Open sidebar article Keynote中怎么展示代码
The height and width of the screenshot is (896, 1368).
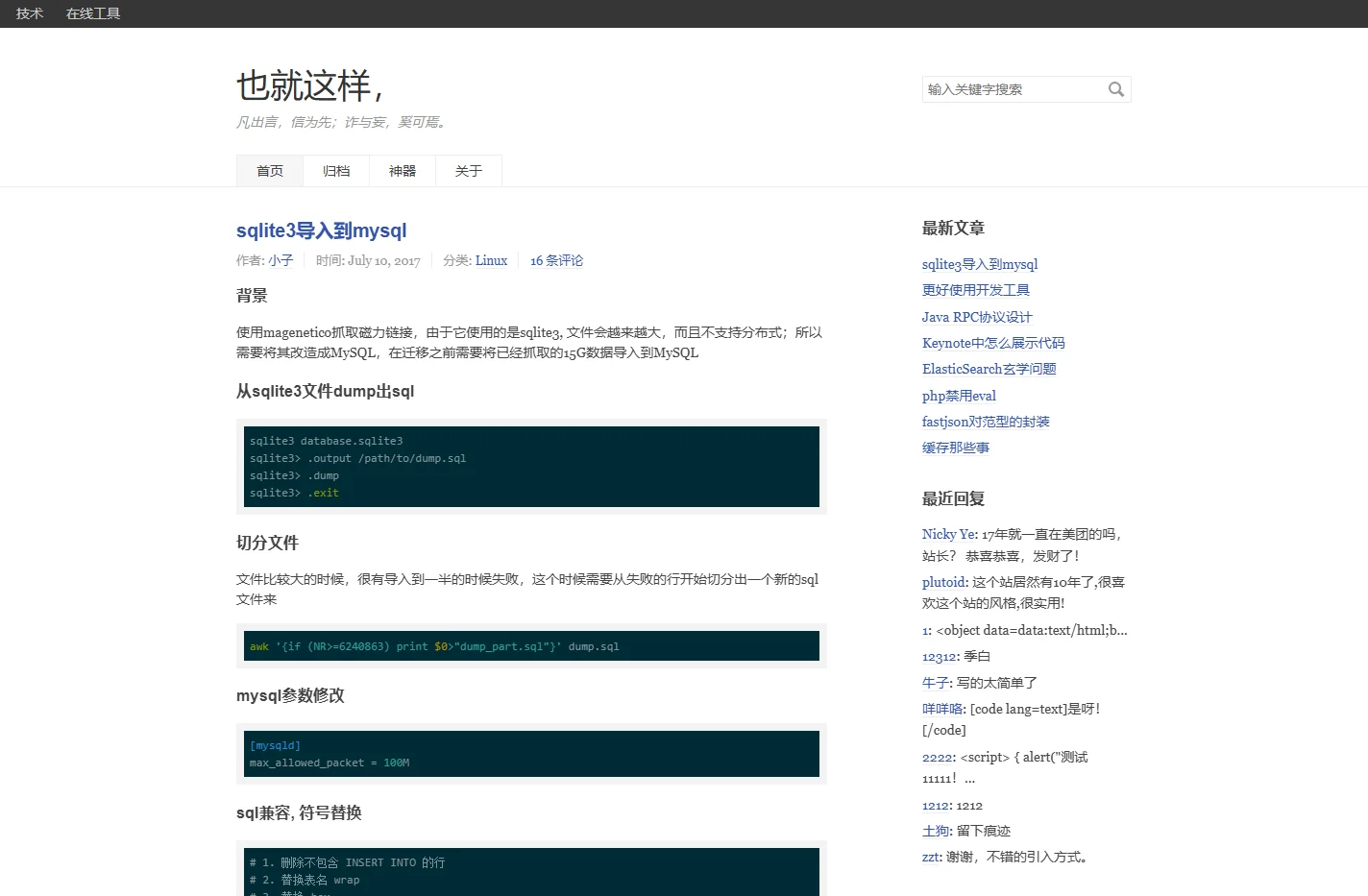click(x=993, y=343)
